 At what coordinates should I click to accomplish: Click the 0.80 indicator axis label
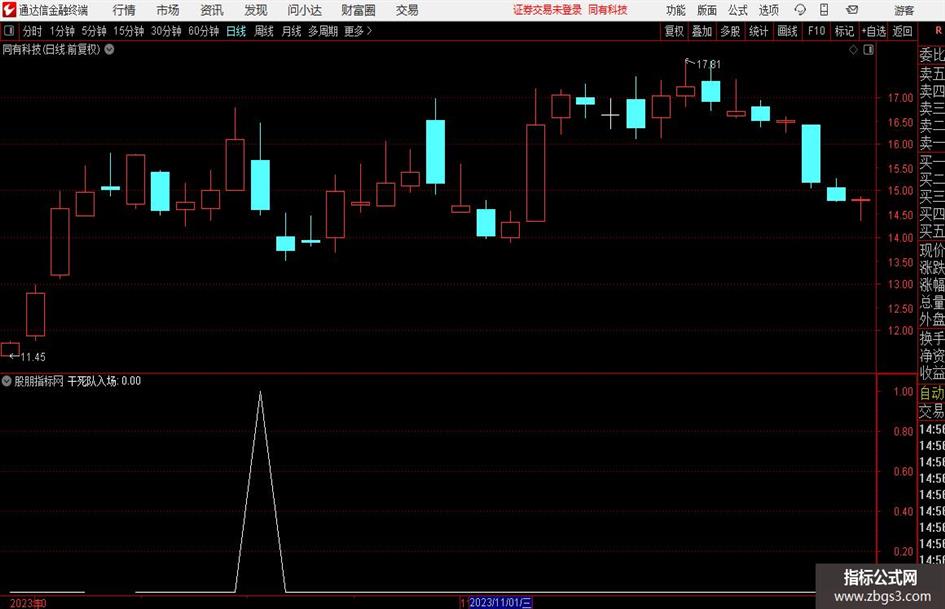(903, 432)
